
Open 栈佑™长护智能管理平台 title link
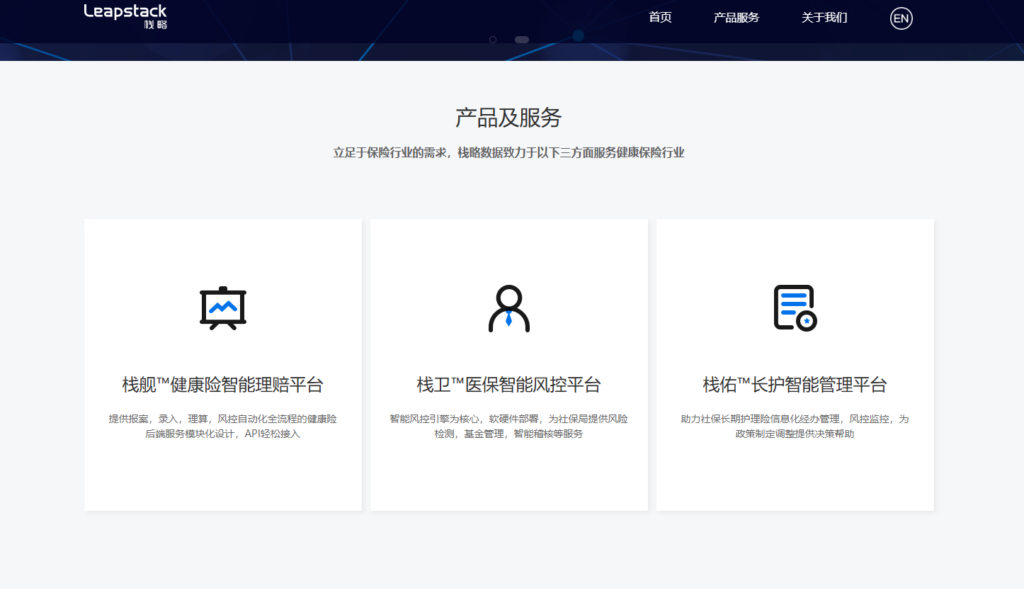pos(795,385)
